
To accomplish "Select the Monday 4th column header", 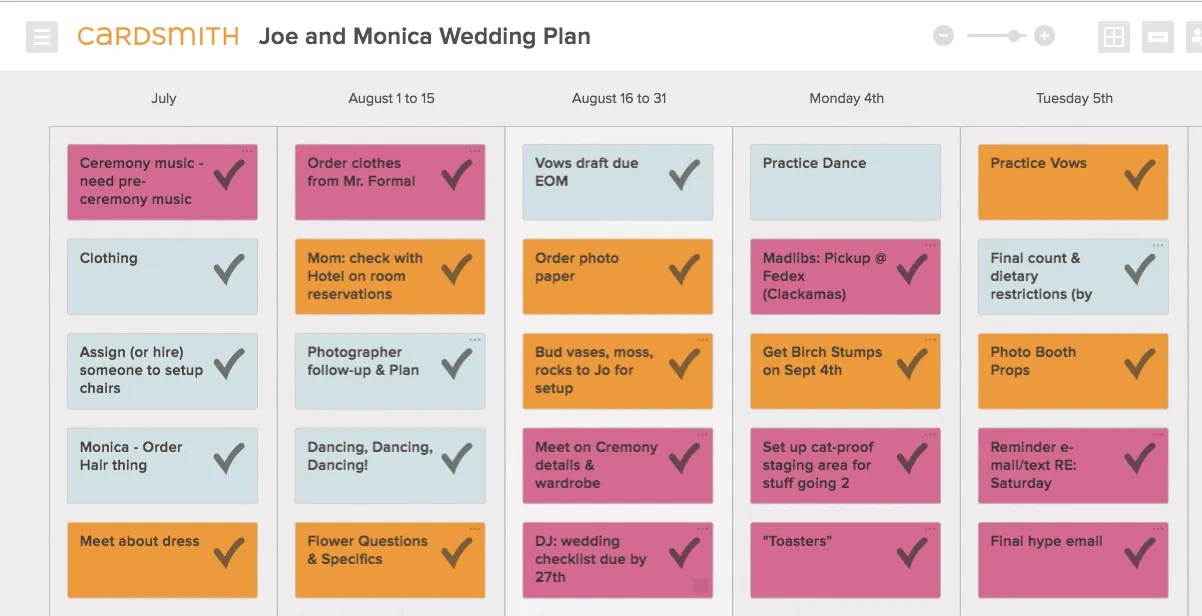I will click(x=846, y=98).
